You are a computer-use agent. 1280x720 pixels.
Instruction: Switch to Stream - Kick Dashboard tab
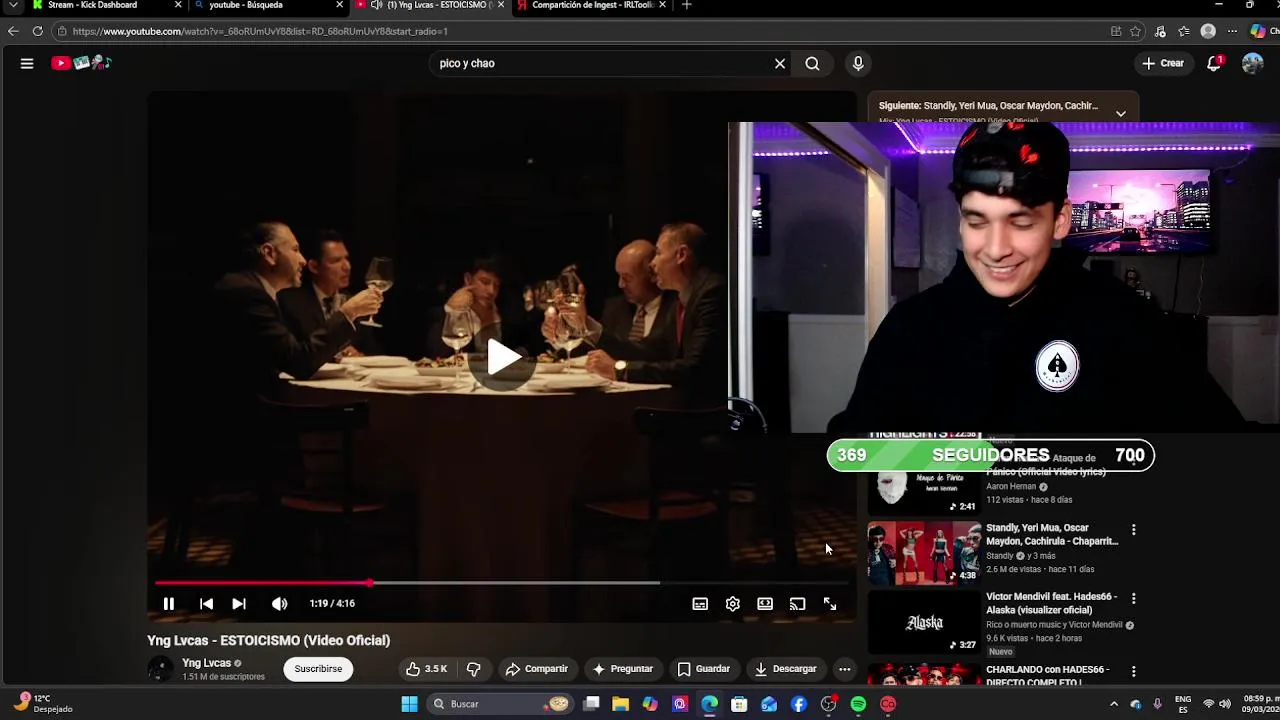tap(92, 5)
